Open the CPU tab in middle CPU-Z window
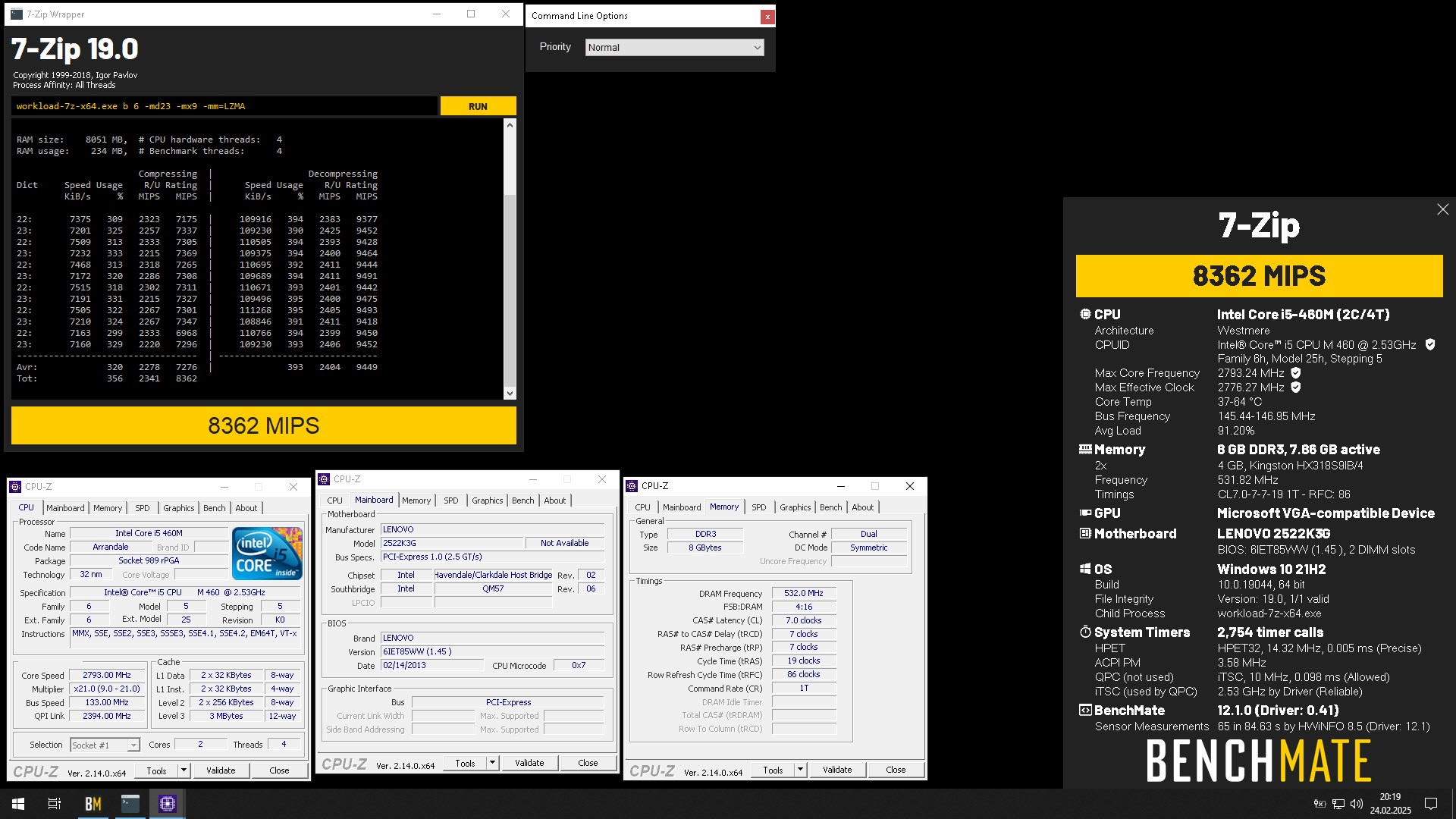The width and height of the screenshot is (1456, 819). pyautogui.click(x=334, y=500)
